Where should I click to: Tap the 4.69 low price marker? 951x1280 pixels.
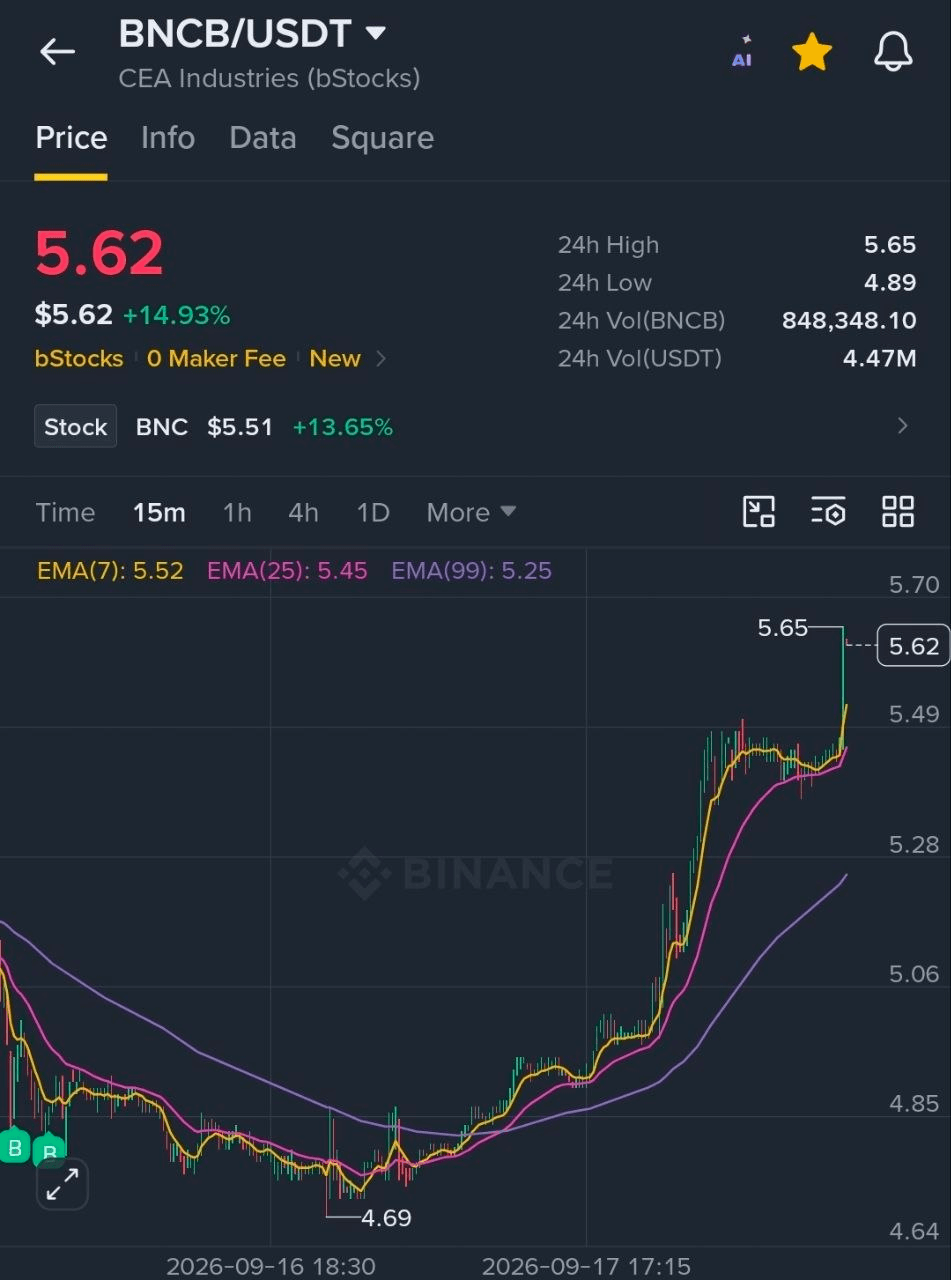[386, 1218]
